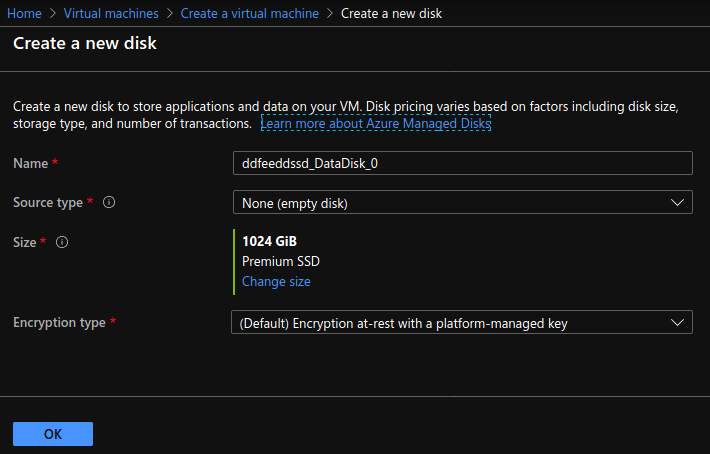Click the Encryption type label

click(x=60, y=322)
